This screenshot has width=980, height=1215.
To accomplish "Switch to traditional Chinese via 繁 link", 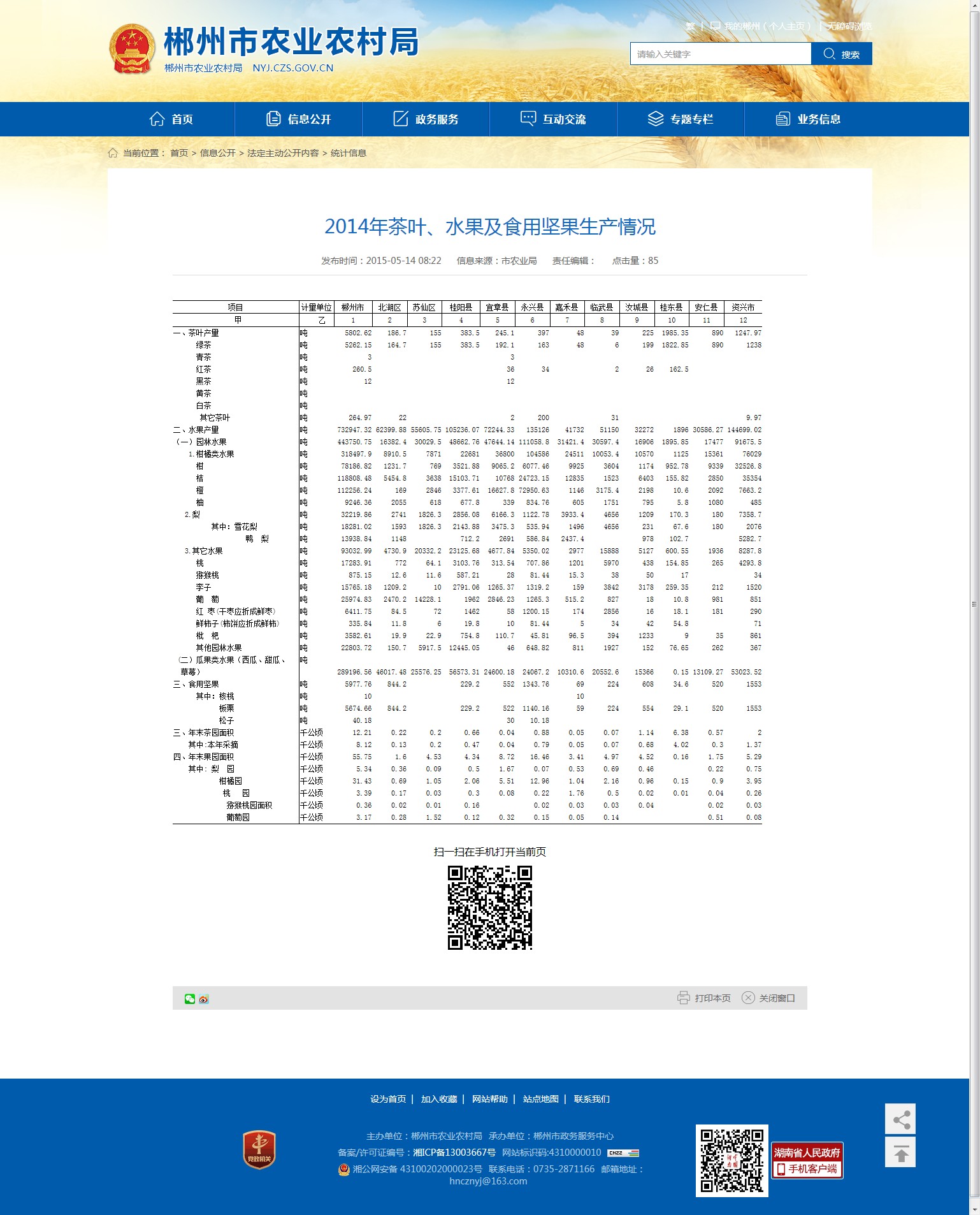I will 690,26.
